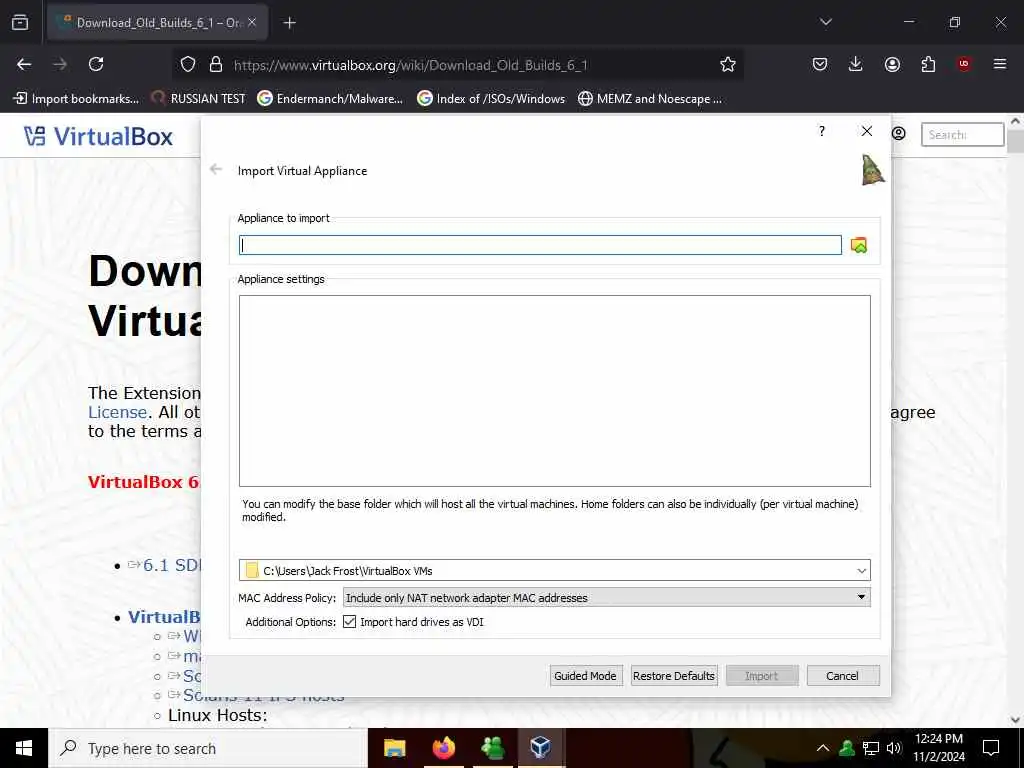Open RUSSIAN TEST bookmark
The width and height of the screenshot is (1024, 768).
[x=199, y=99]
